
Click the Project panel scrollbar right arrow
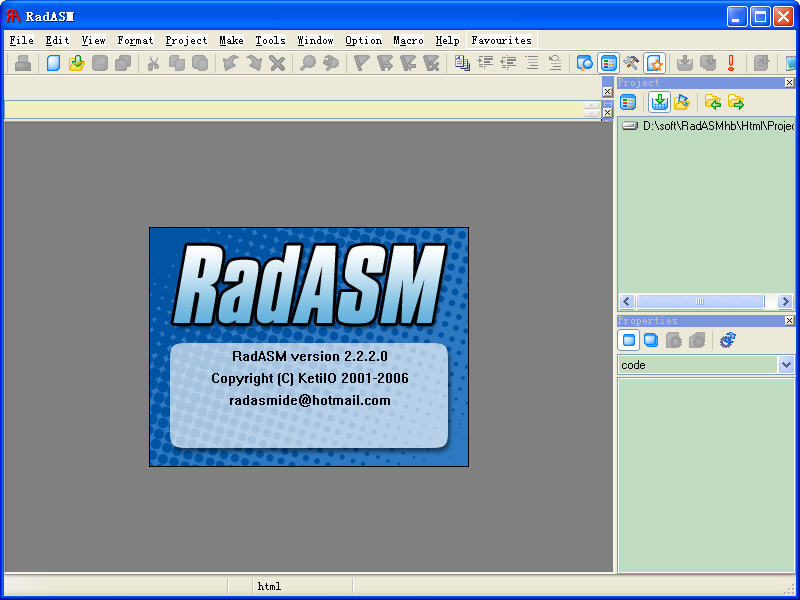(x=785, y=301)
